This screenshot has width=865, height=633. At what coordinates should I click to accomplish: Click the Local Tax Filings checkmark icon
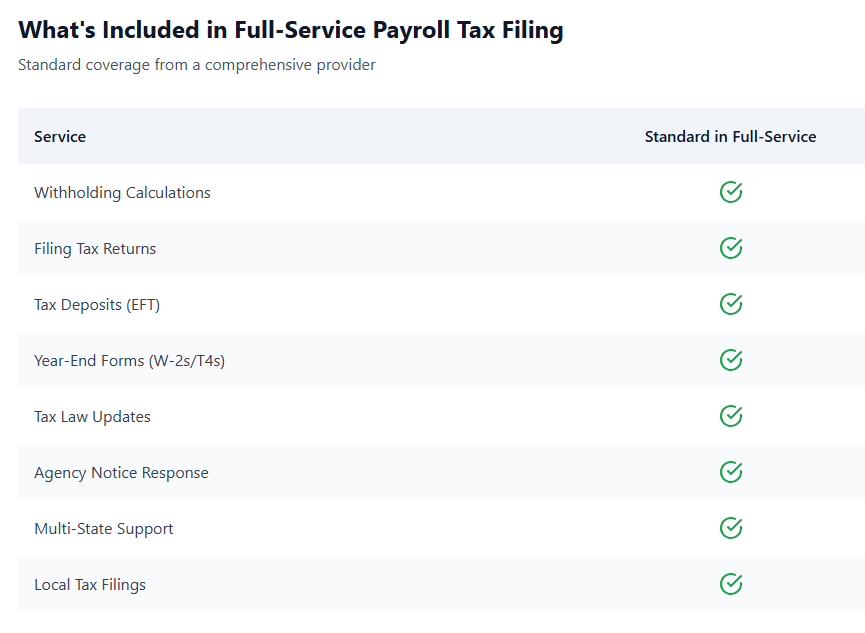click(x=731, y=584)
